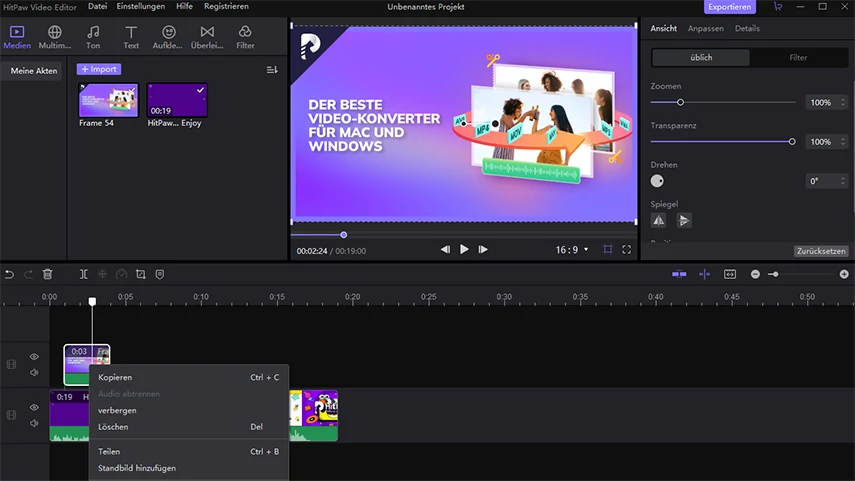Toggle visibility of the upper track
This screenshot has height=481, width=855.
[x=34, y=357]
